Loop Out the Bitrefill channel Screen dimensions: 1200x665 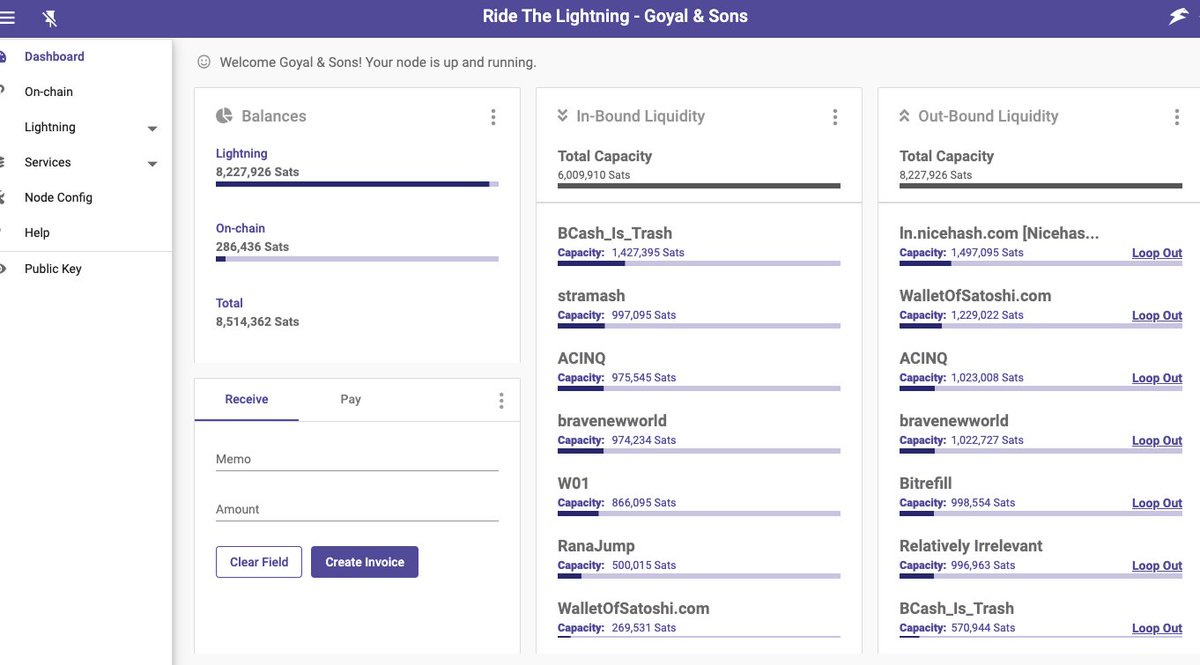[x=1157, y=503]
